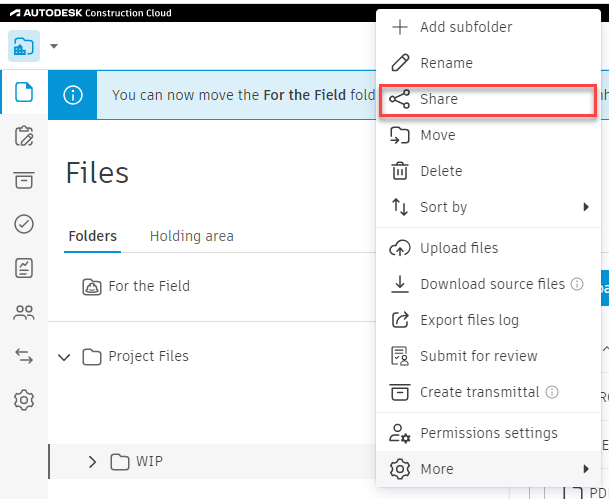Click info icon next to Create transmittal
This screenshot has height=499, width=609.
(552, 392)
